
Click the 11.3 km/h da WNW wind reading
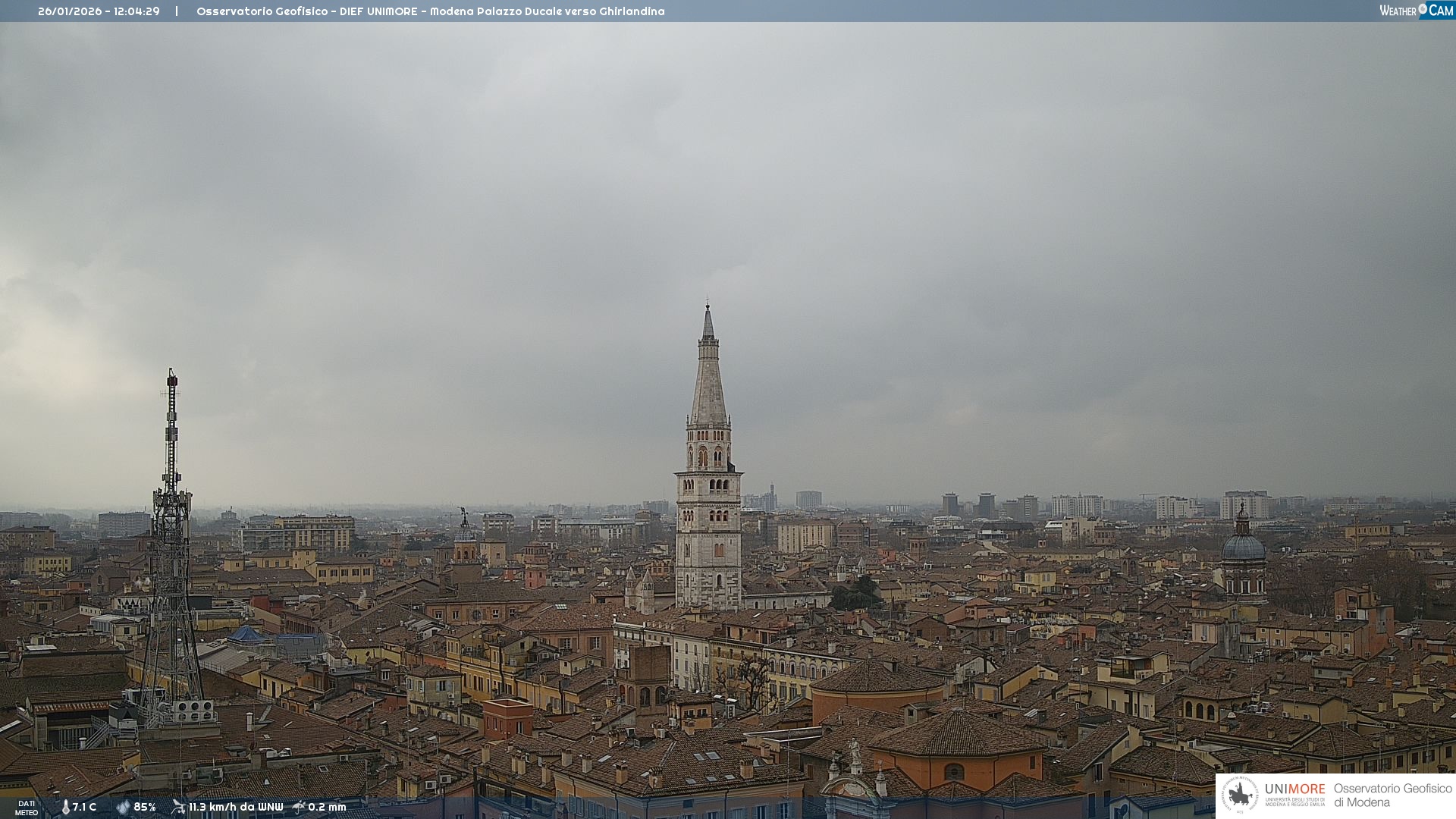(236, 807)
